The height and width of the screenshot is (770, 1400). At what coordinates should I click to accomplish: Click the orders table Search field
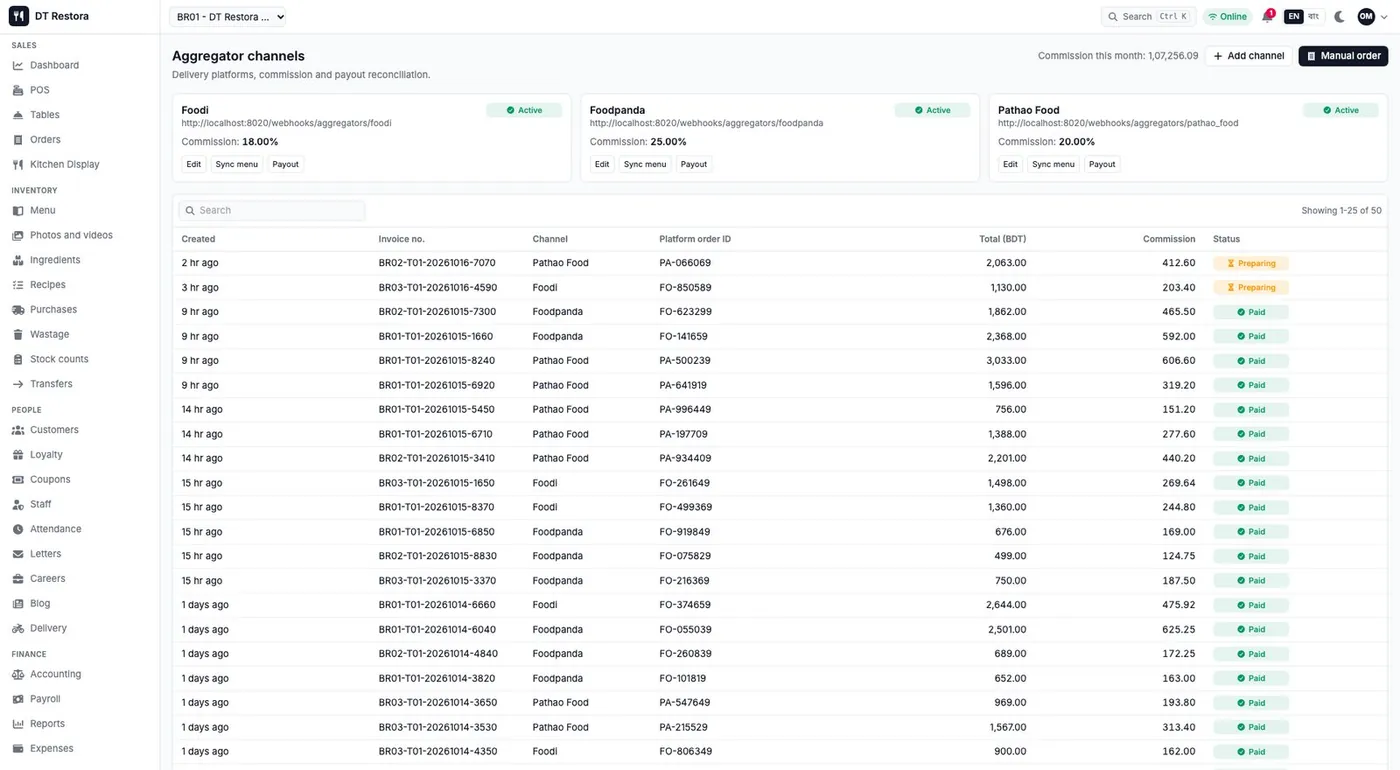pos(272,210)
